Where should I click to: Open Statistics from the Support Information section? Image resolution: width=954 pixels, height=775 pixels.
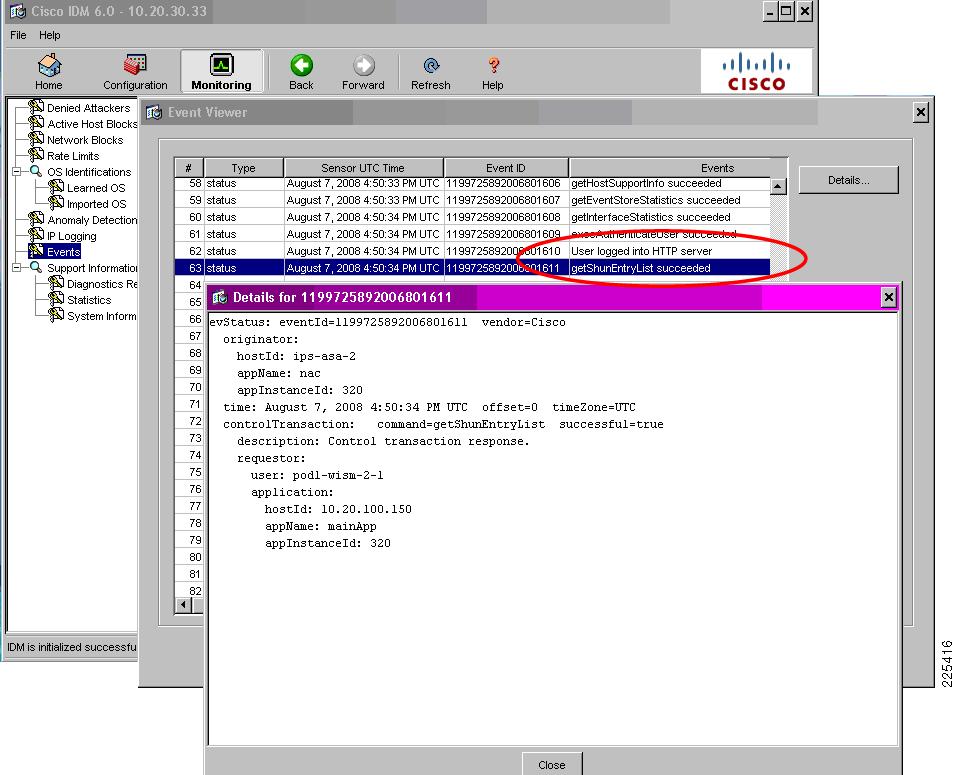(x=92, y=299)
